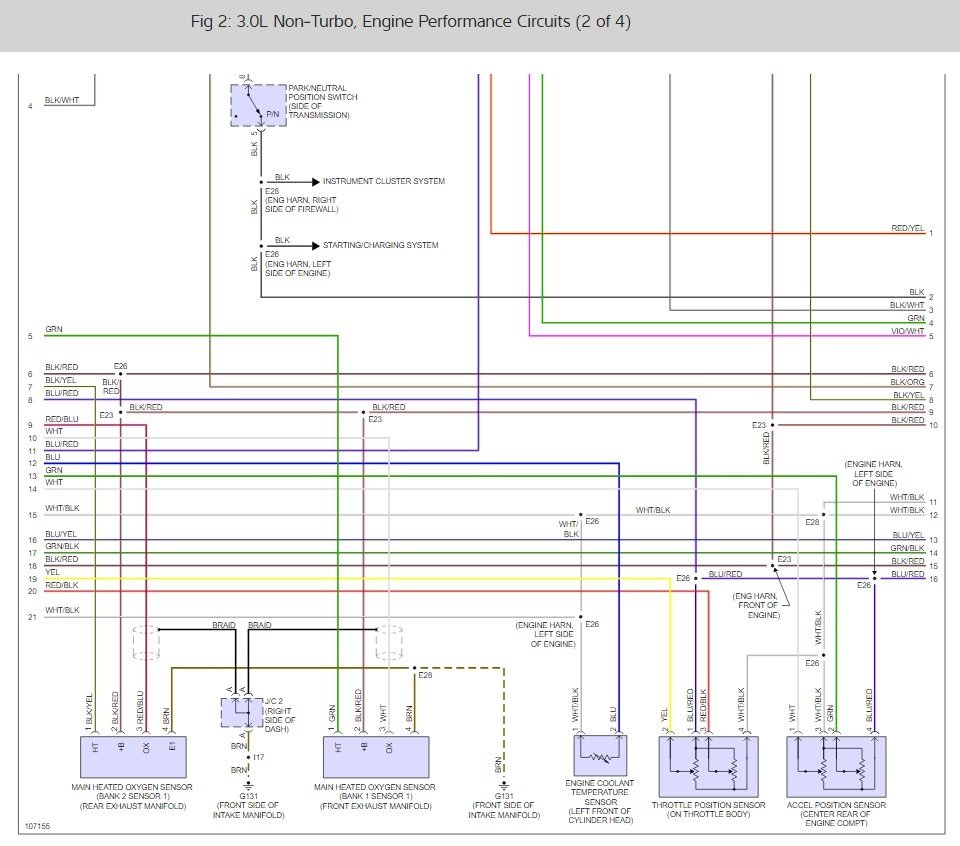Click the 'BLK/WHT' label at left pin 4
This screenshot has height=846, width=960.
click(62, 100)
